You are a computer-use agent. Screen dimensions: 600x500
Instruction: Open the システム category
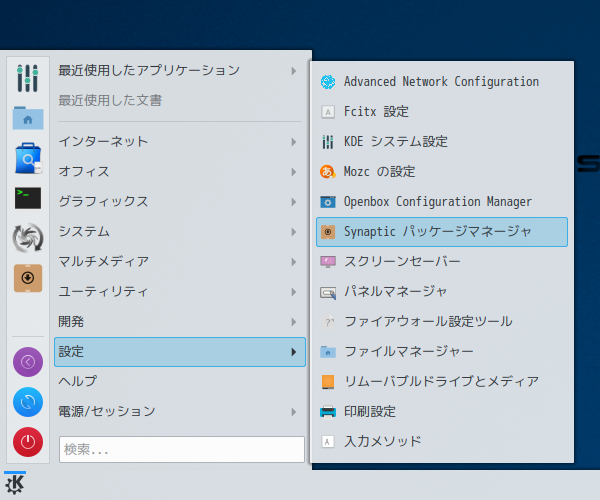pos(180,232)
